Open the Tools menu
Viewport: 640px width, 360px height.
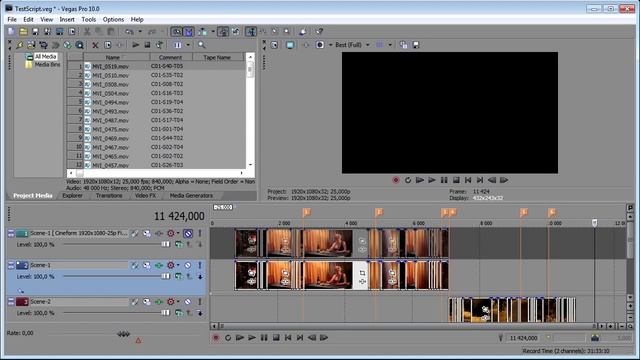pyautogui.click(x=89, y=19)
